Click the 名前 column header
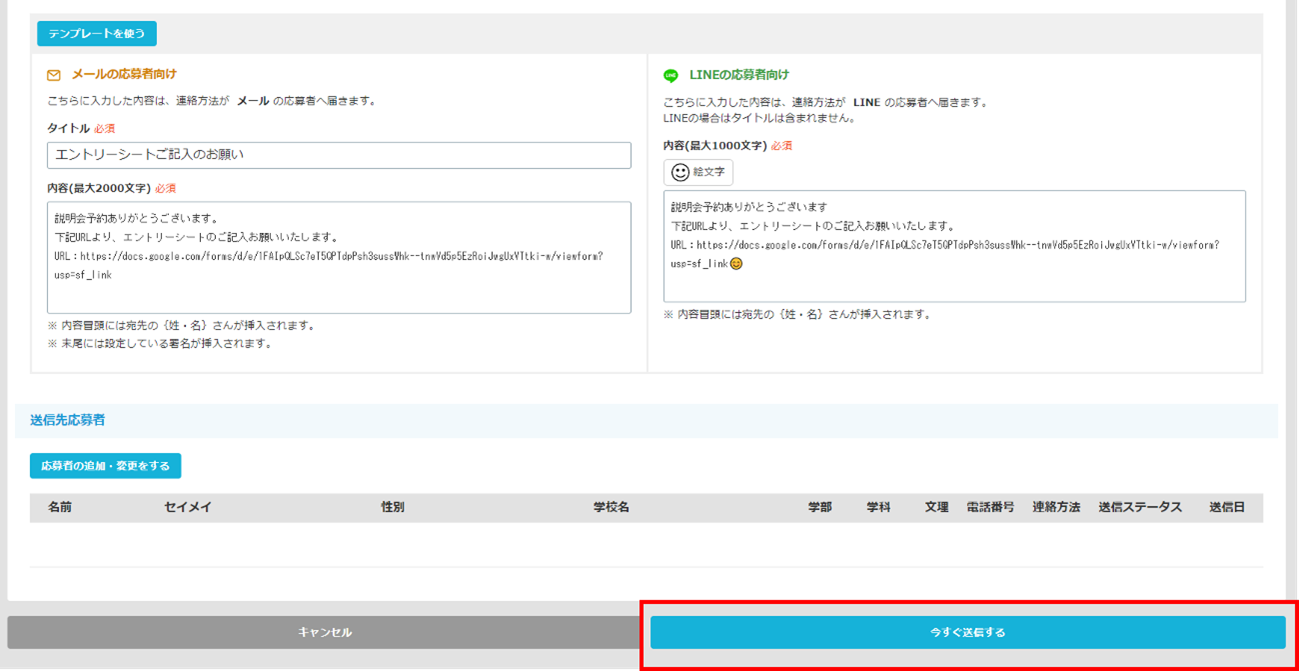 [x=60, y=507]
